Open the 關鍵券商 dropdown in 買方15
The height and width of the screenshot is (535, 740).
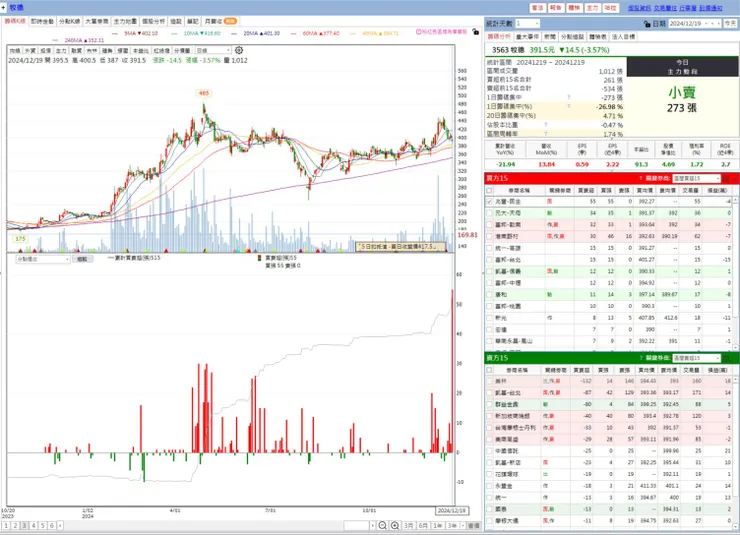696,178
